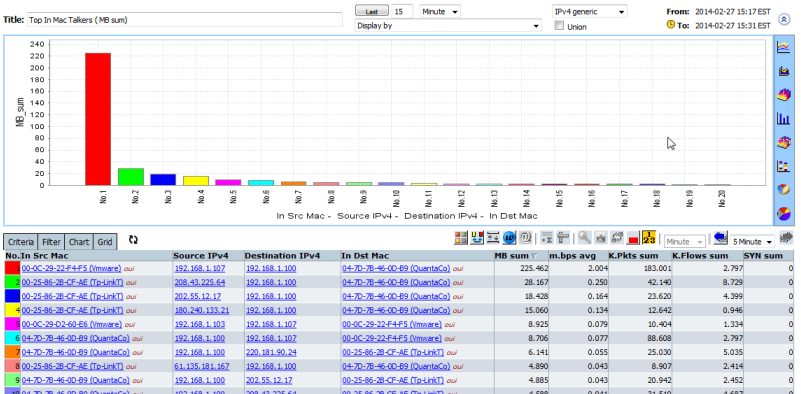801x394 pixels.
Task: Open the 5 Minute step dropdown
Action: 753,241
